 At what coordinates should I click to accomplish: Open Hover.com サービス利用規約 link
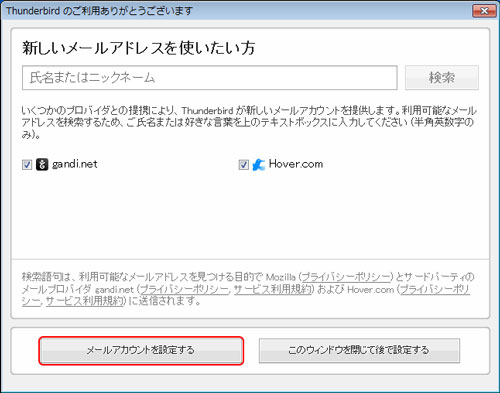pos(85,301)
